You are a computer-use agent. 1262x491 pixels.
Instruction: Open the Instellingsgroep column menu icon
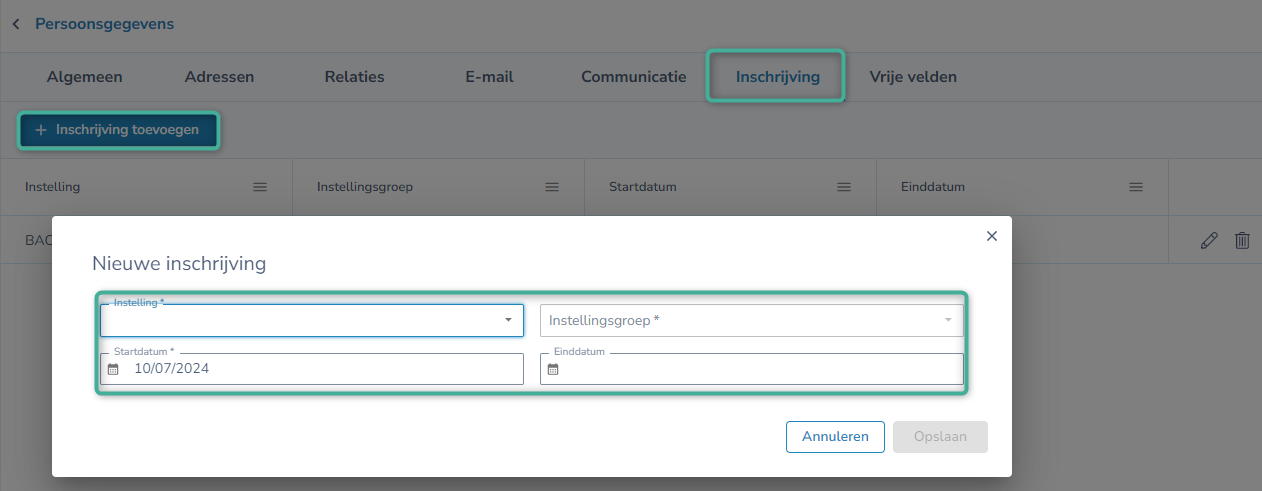coord(552,187)
